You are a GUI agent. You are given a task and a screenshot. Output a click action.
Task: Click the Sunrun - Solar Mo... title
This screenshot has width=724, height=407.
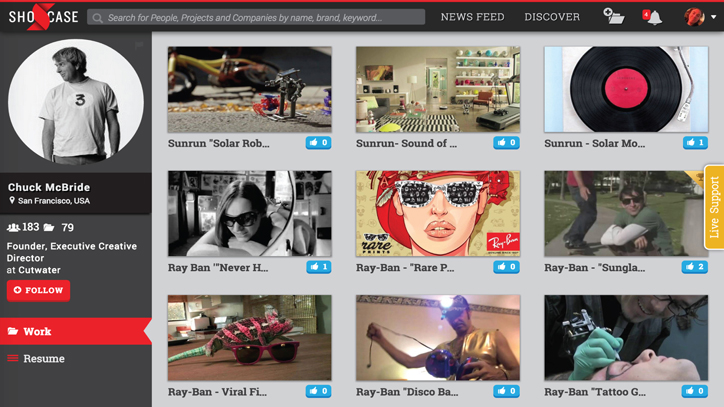(595, 143)
